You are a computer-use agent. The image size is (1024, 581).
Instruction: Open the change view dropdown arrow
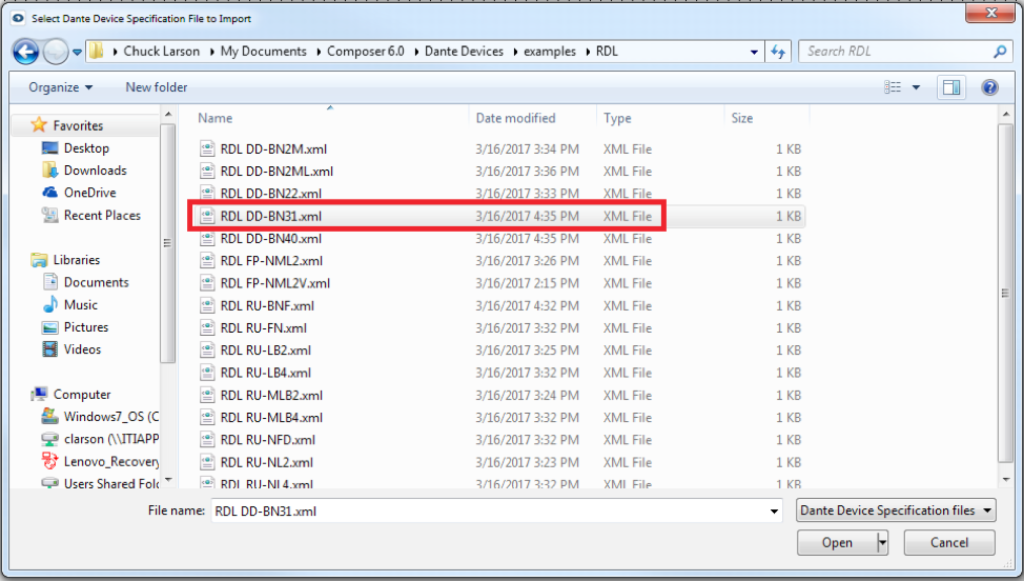[x=918, y=87]
